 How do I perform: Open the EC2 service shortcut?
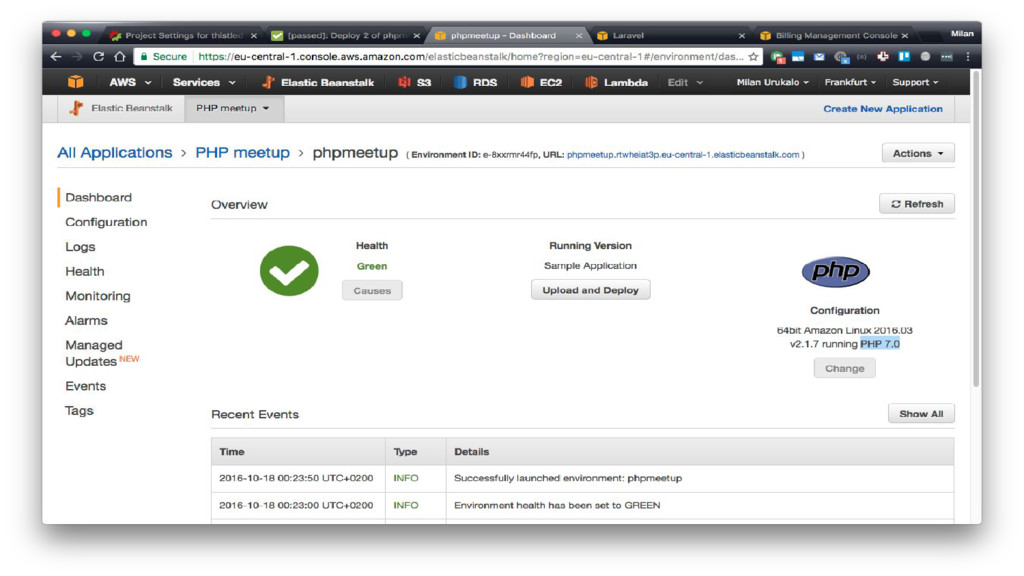pyautogui.click(x=541, y=82)
